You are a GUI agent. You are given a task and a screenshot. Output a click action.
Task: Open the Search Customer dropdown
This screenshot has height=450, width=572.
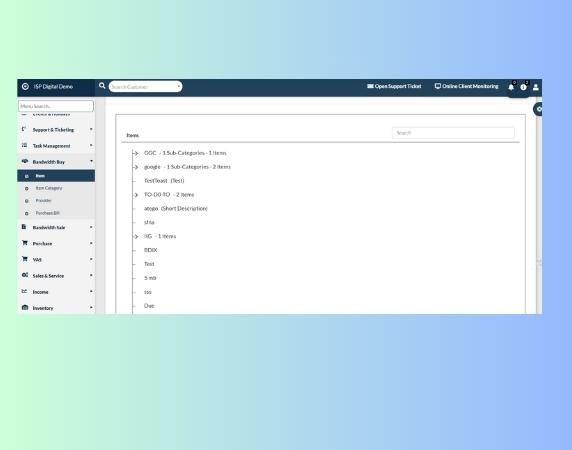pos(146,87)
